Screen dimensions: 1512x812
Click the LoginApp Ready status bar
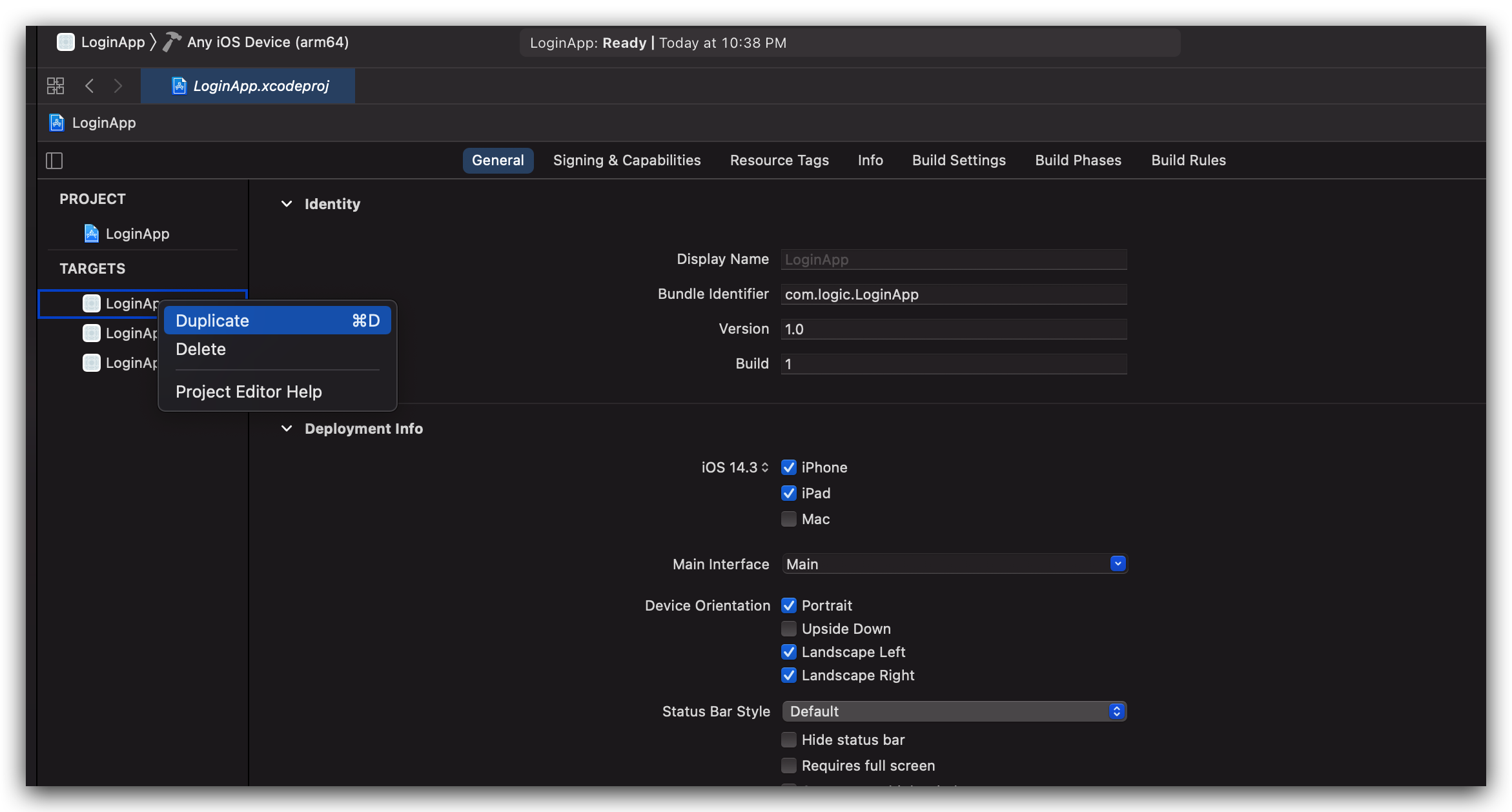point(850,43)
